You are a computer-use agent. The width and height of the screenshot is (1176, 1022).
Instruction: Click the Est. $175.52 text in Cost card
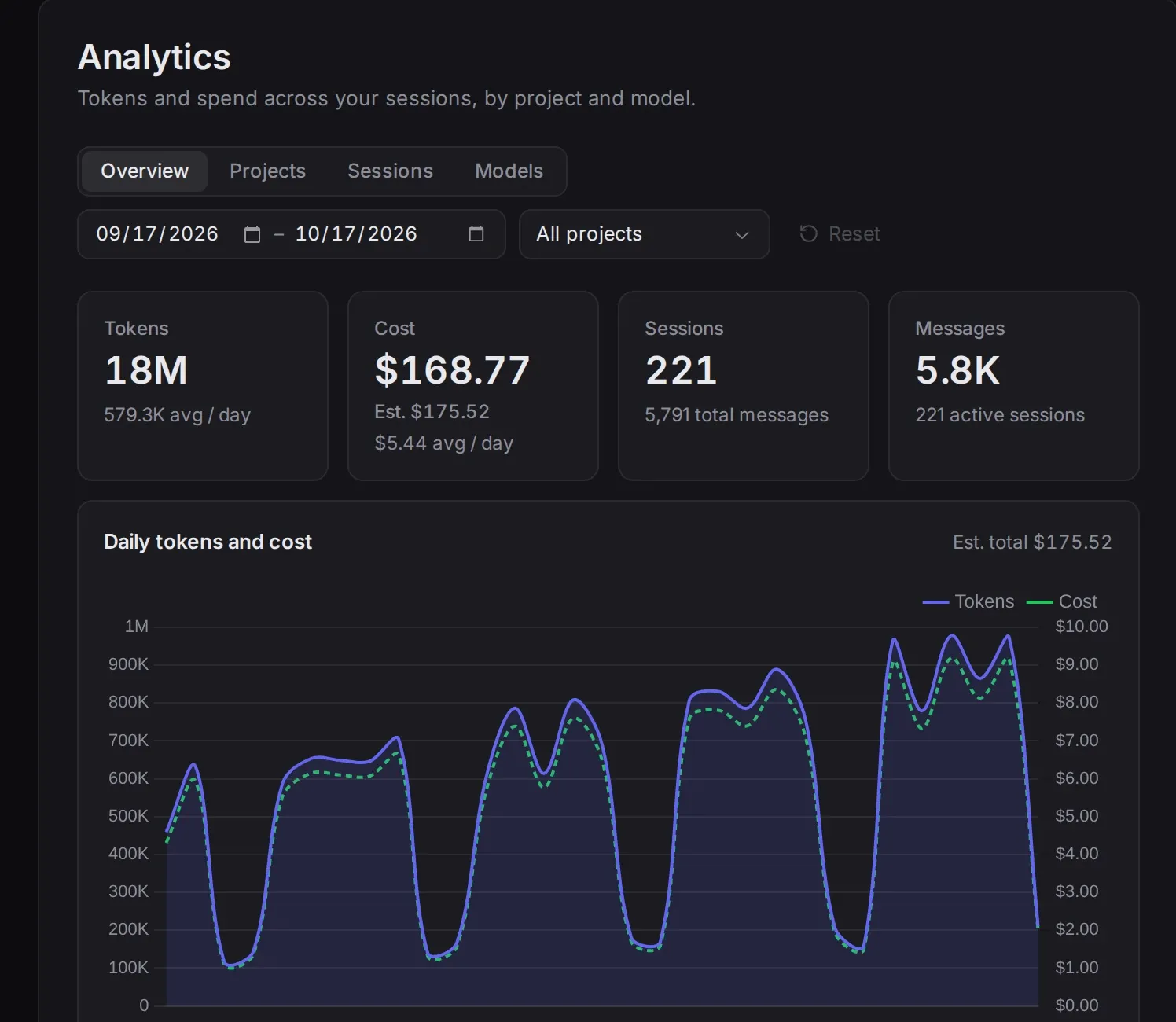[432, 412]
